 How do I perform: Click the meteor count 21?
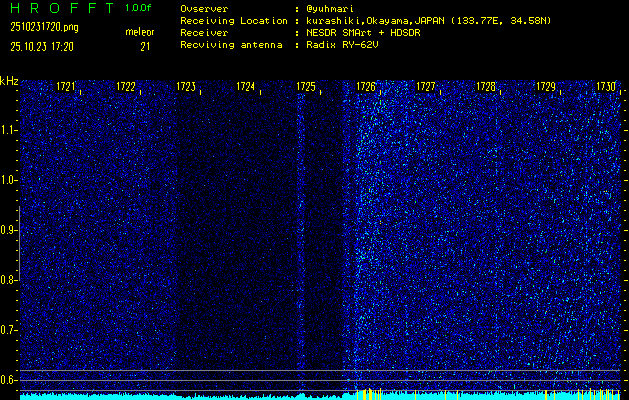(145, 47)
